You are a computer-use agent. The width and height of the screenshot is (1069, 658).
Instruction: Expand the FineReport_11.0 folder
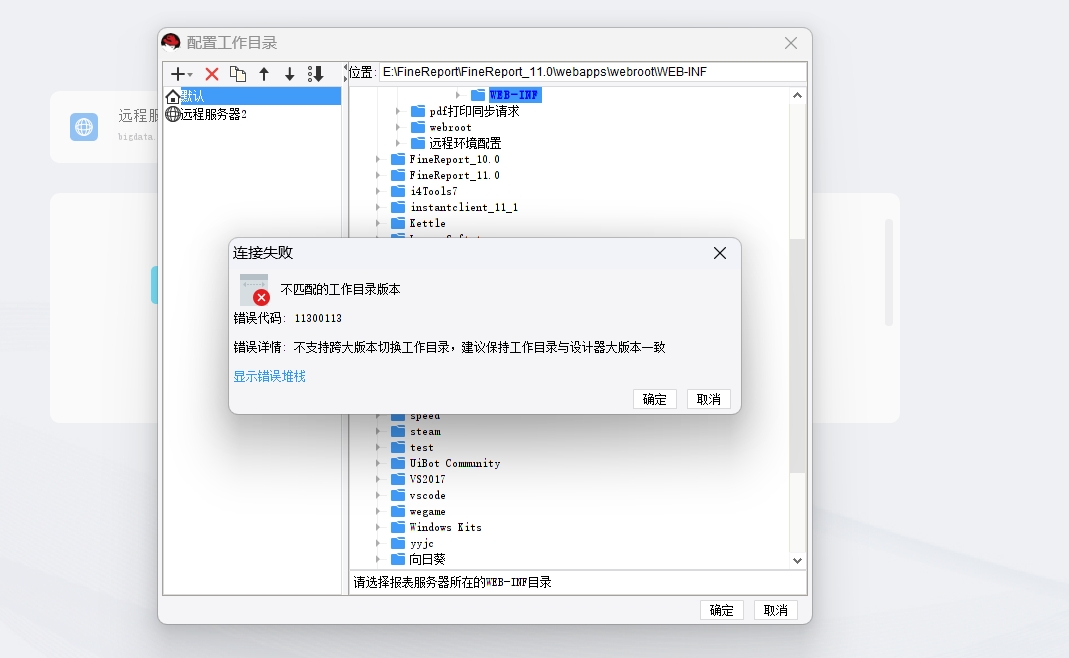click(378, 175)
